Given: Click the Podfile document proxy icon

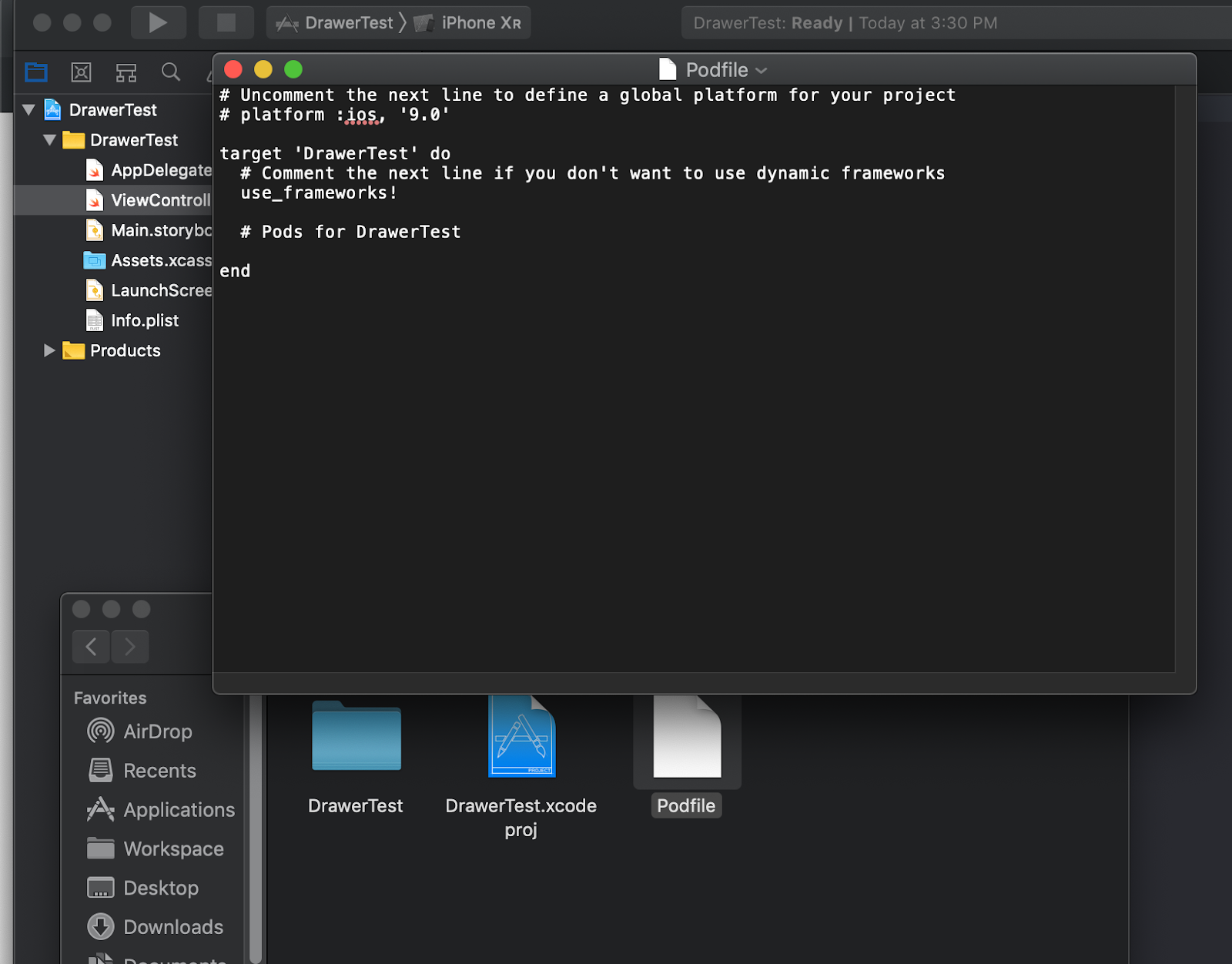Looking at the screenshot, I should point(668,70).
